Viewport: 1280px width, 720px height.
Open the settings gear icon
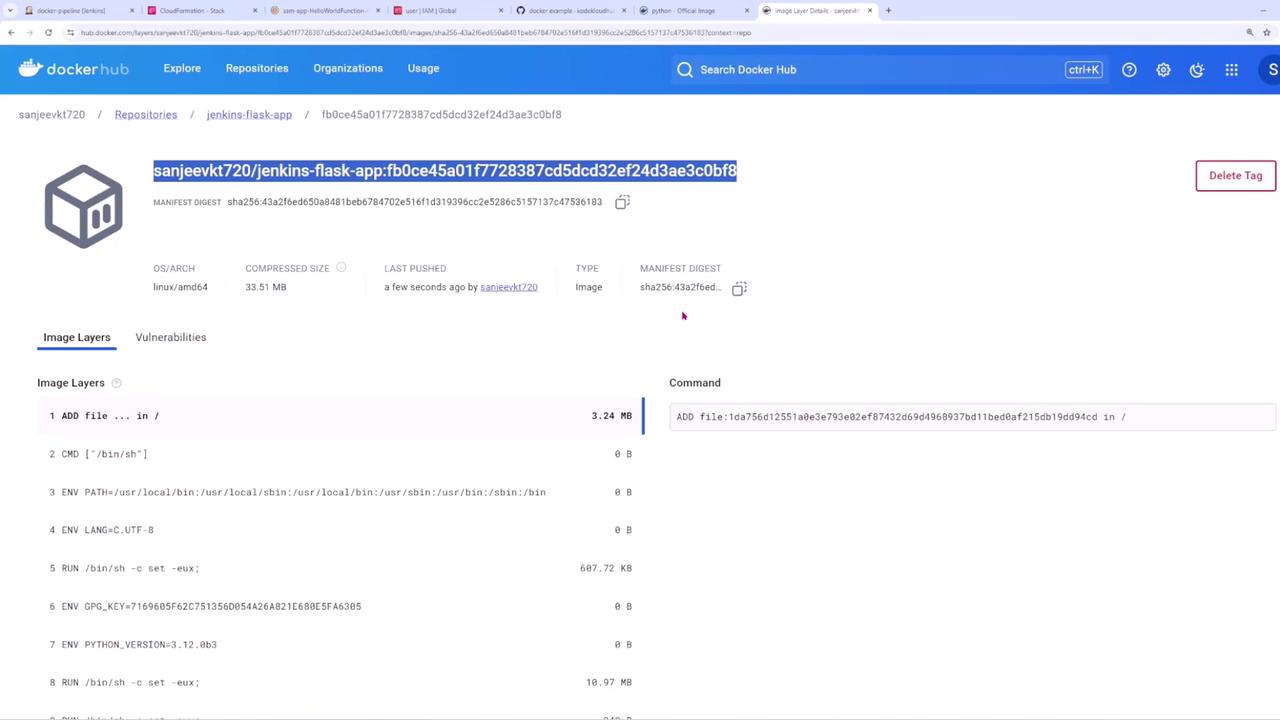pyautogui.click(x=1163, y=70)
